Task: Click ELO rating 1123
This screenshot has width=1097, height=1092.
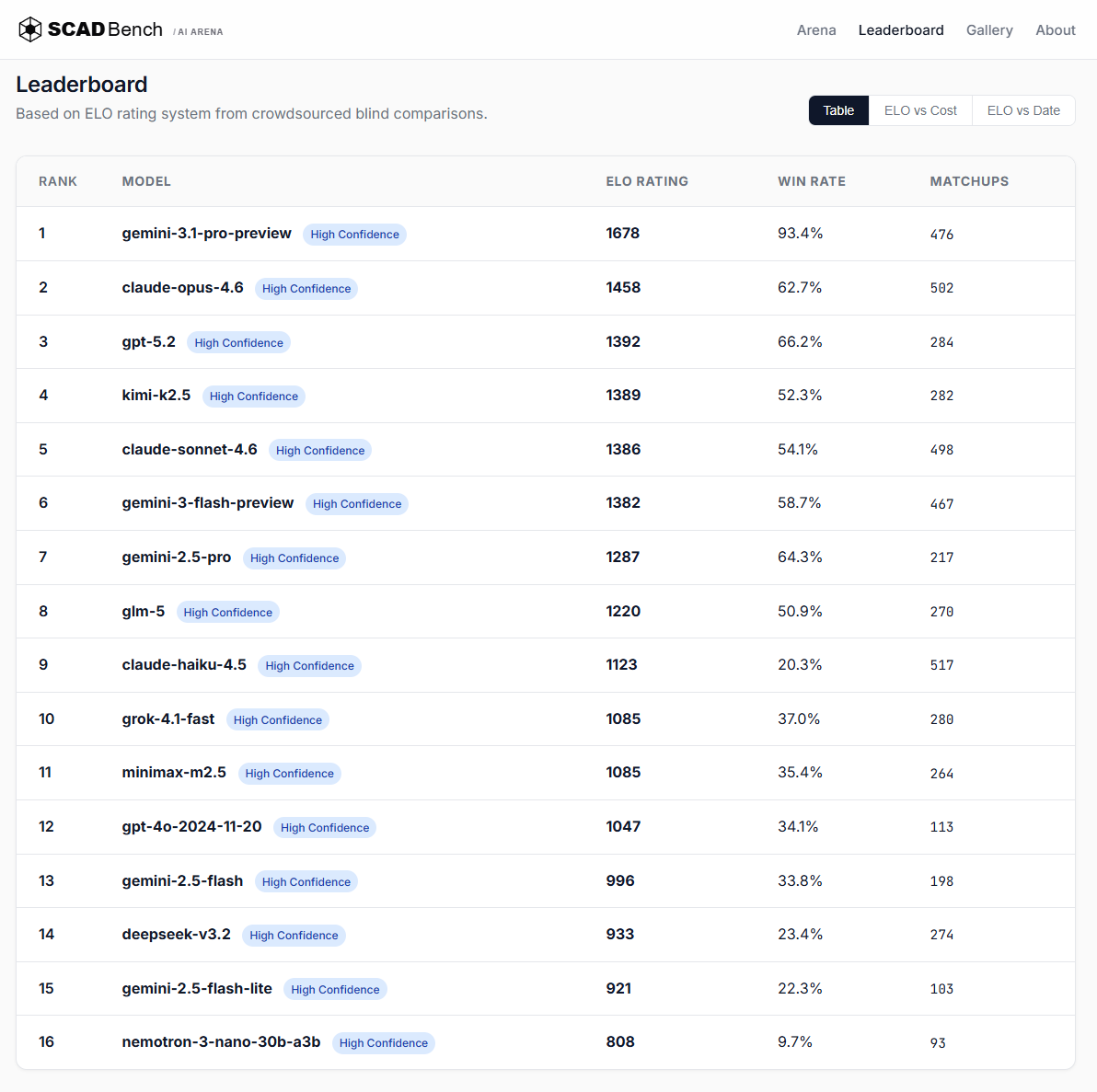Action: (x=621, y=664)
